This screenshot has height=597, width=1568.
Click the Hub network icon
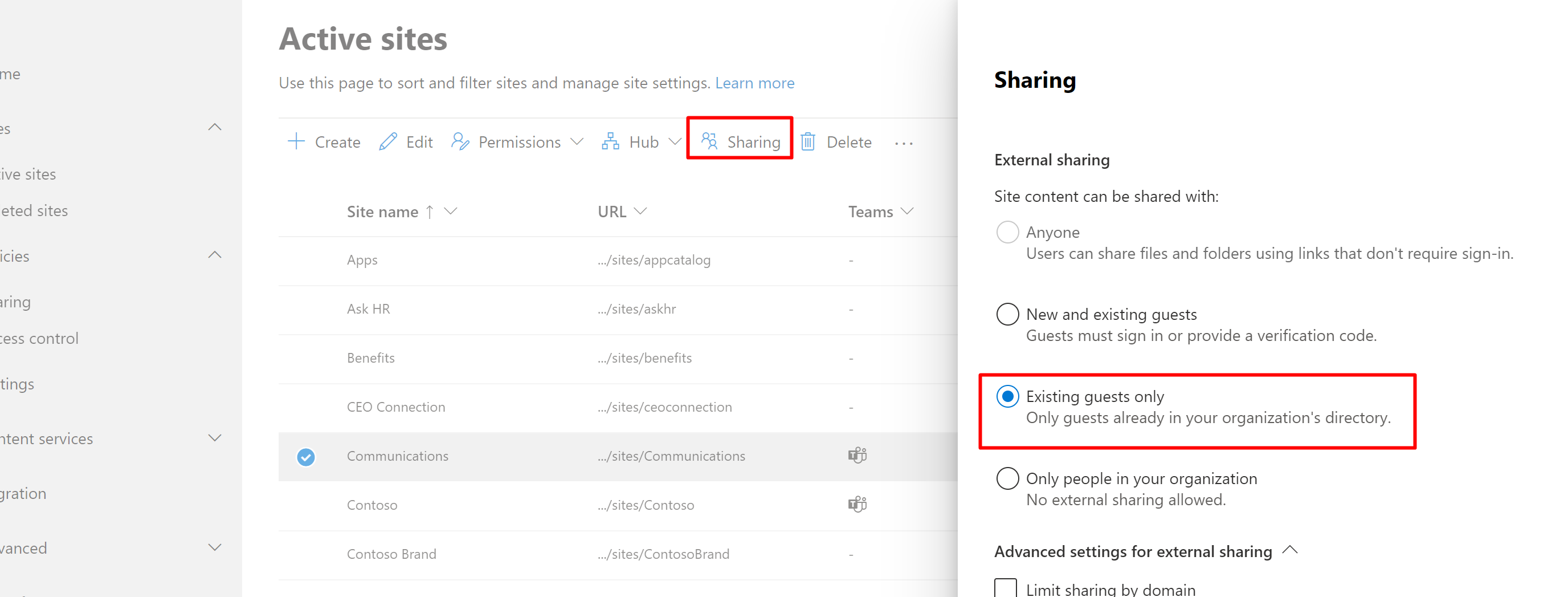610,141
